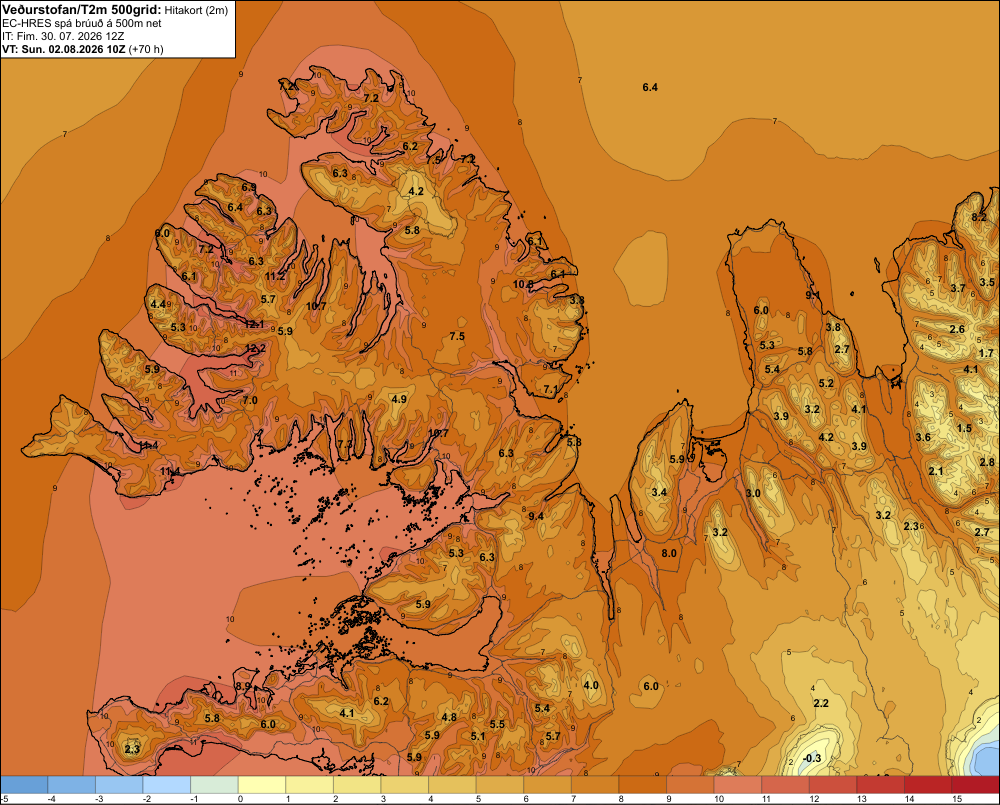This screenshot has height=805, width=1000.
Task: Click the temperature value "4.9"
Action: (x=399, y=399)
